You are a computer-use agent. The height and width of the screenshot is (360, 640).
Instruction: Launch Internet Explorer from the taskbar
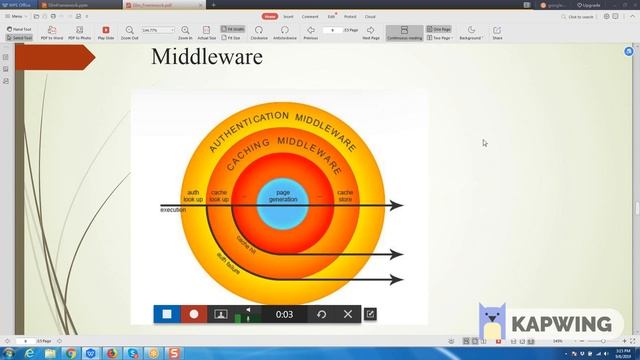coord(29,353)
